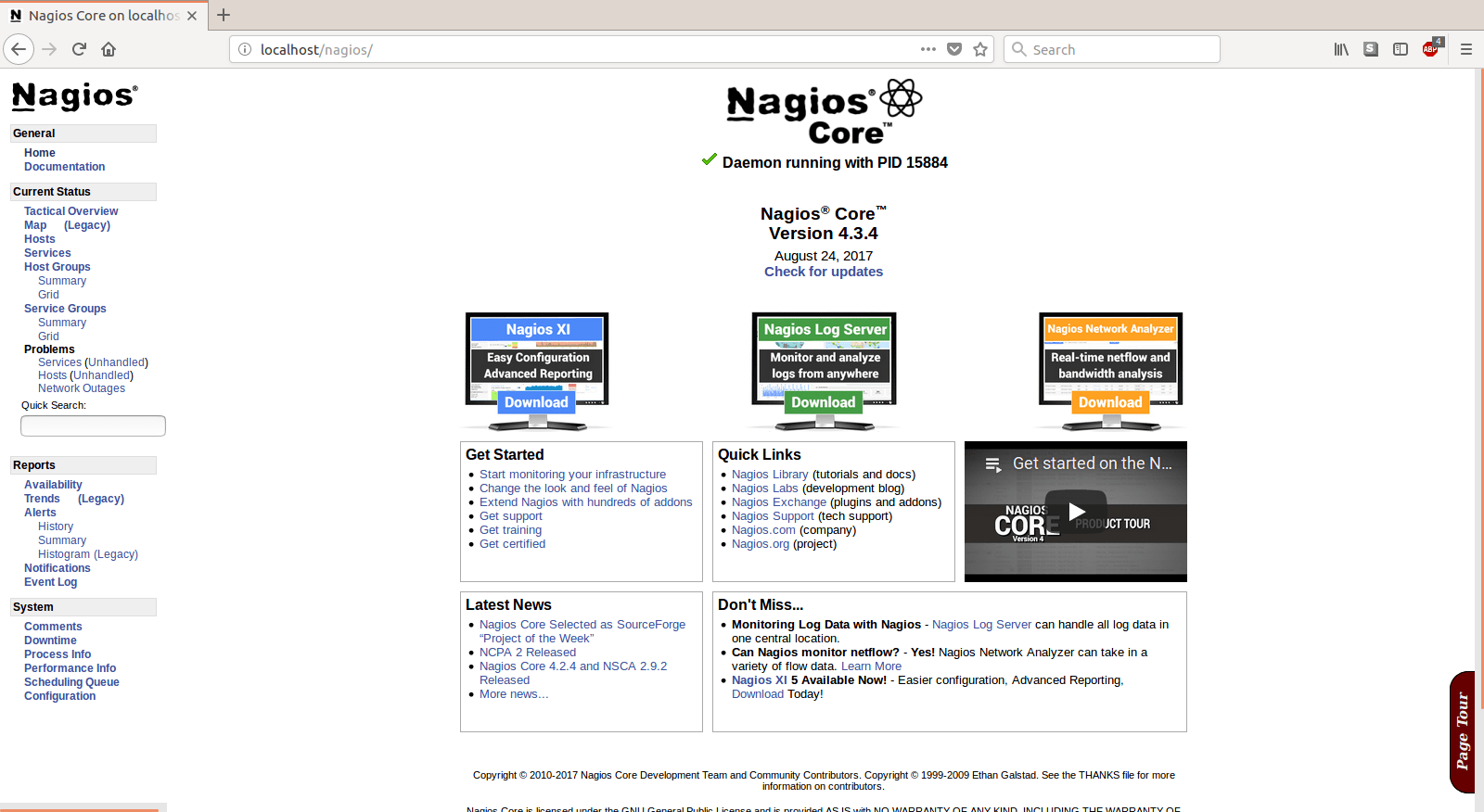This screenshot has height=812, width=1484.
Task: Click Start monitoring your infrastructure
Action: coord(572,475)
